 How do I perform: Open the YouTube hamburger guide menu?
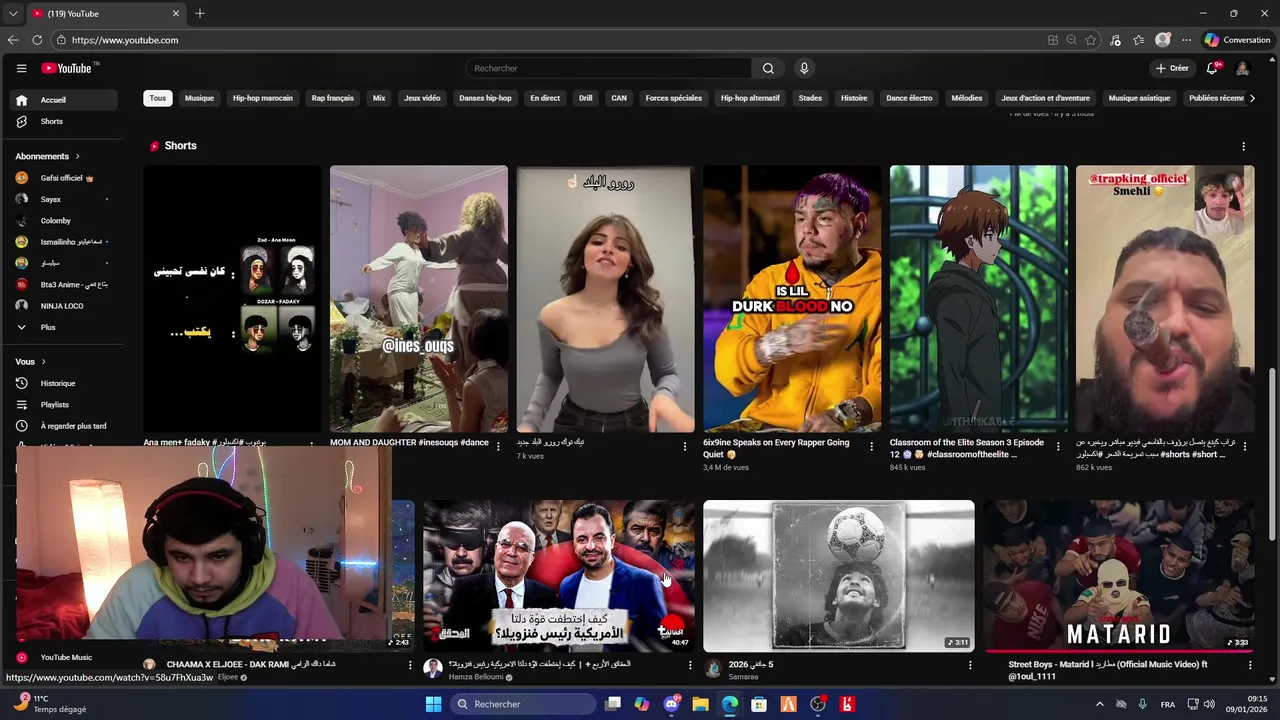pos(21,68)
